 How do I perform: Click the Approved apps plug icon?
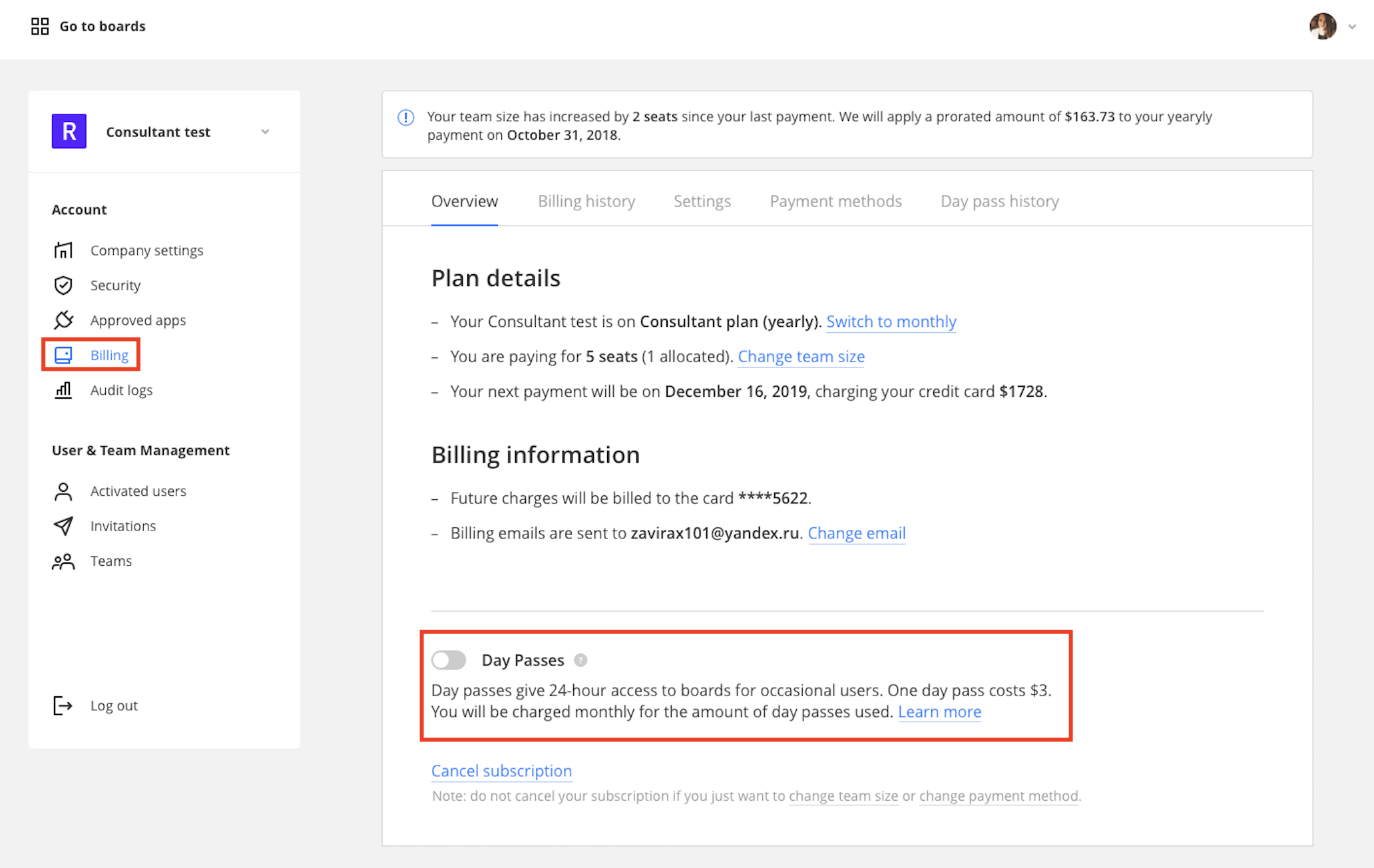63,320
